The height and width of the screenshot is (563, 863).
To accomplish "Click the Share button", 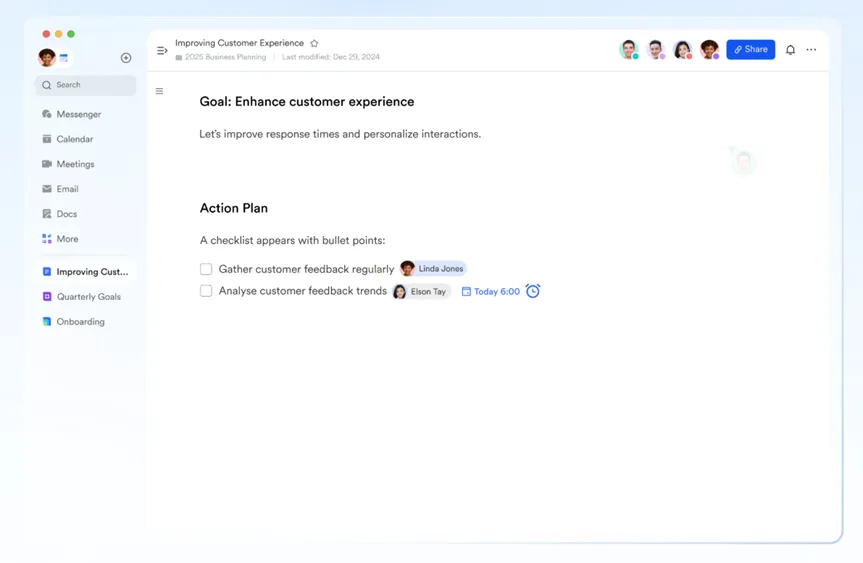I will (x=751, y=50).
